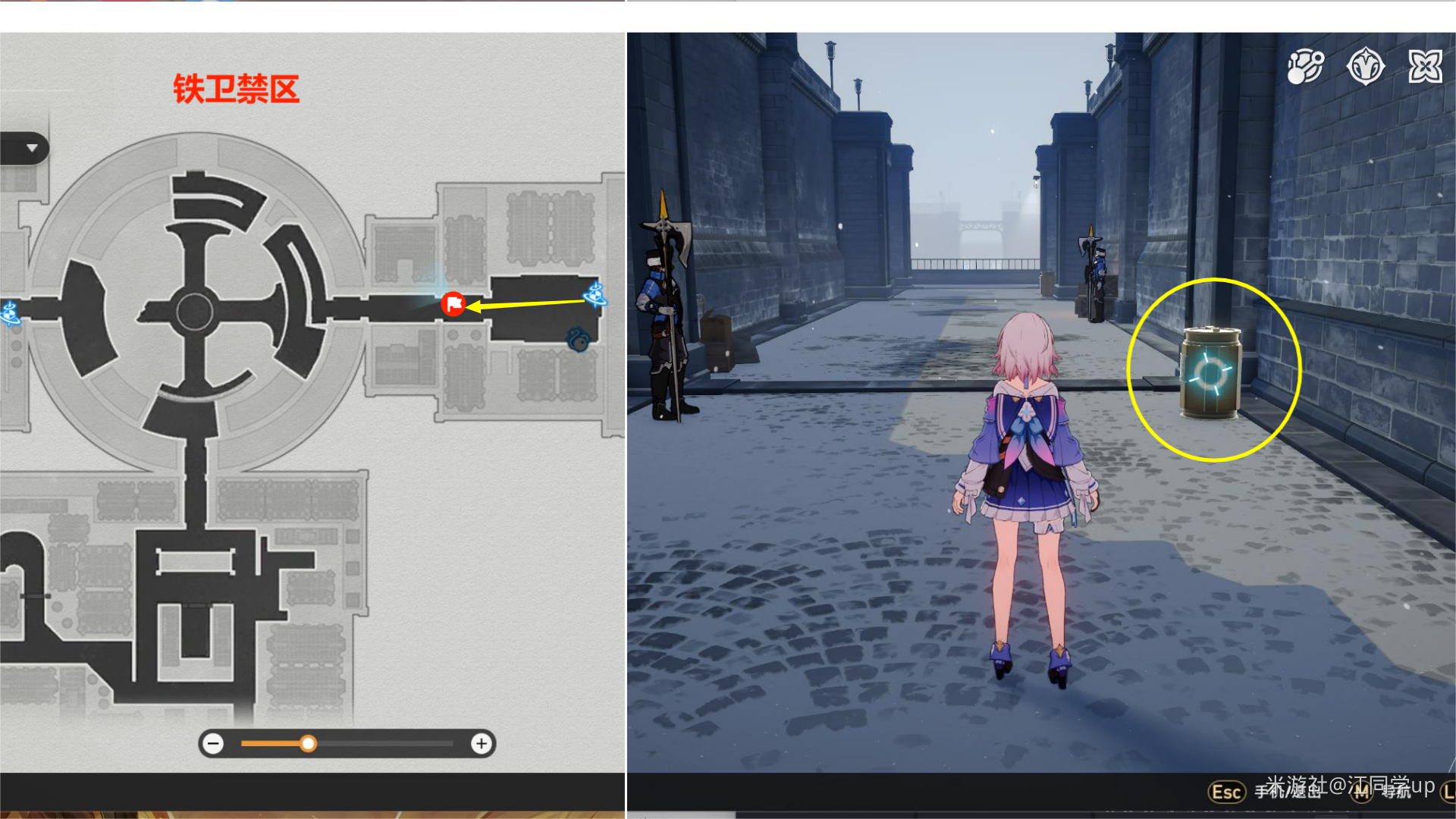The height and width of the screenshot is (819, 1456).
Task: Select the 铁卫禁区 area title
Action: point(236,89)
